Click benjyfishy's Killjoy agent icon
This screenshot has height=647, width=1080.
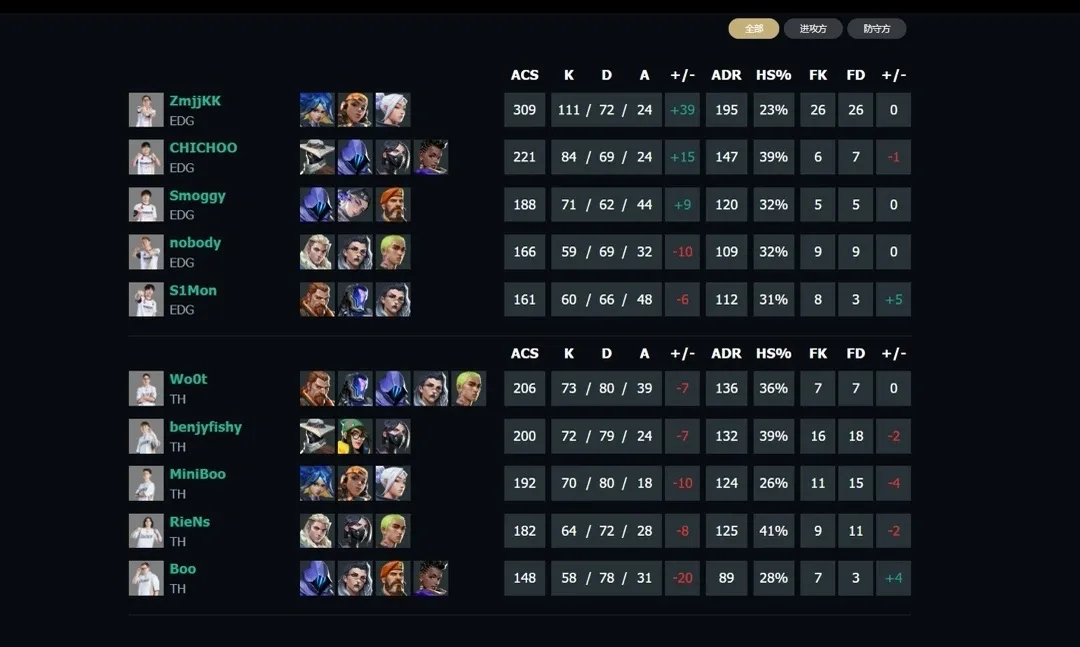coord(355,435)
